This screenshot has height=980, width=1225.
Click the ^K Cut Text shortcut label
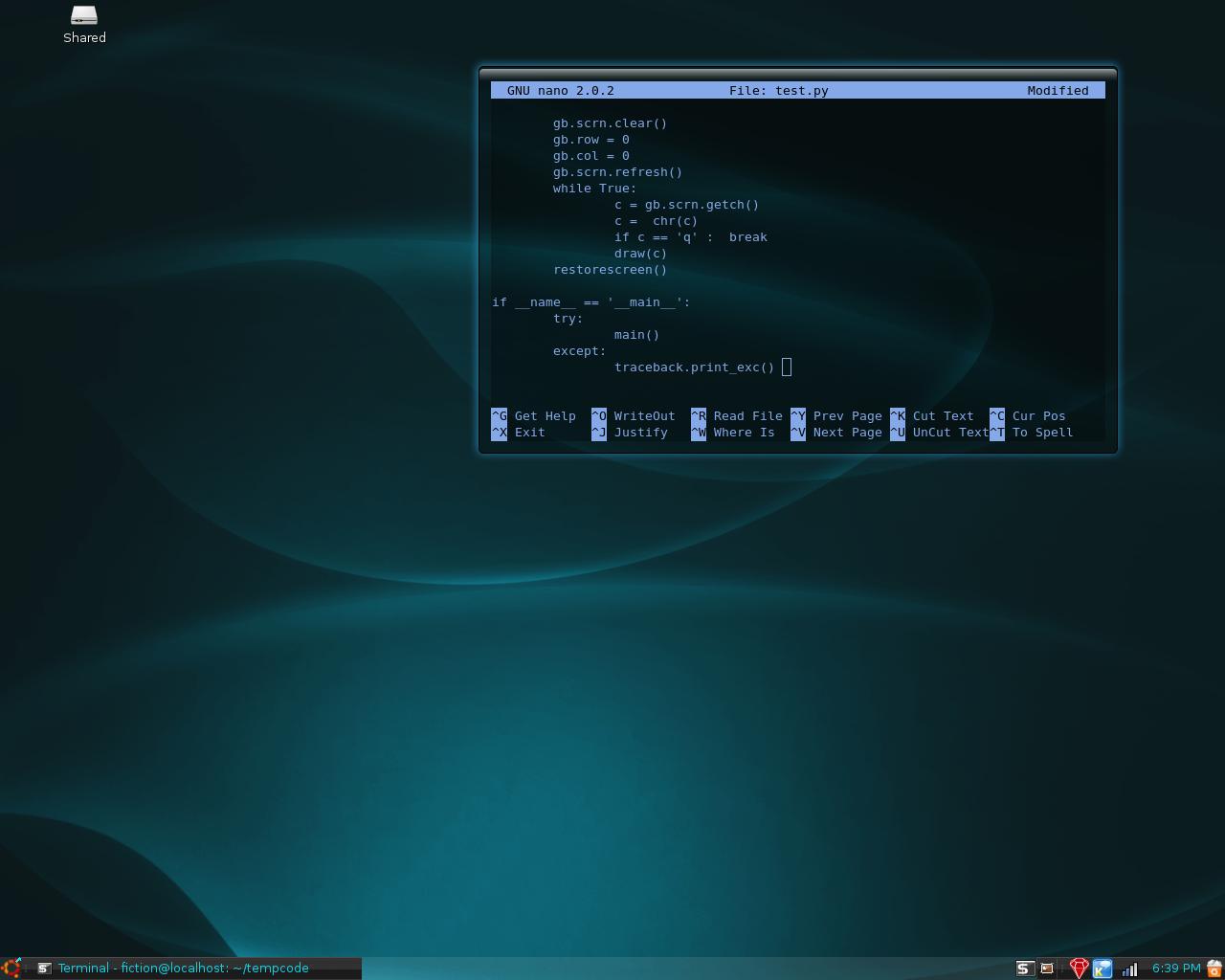point(932,415)
